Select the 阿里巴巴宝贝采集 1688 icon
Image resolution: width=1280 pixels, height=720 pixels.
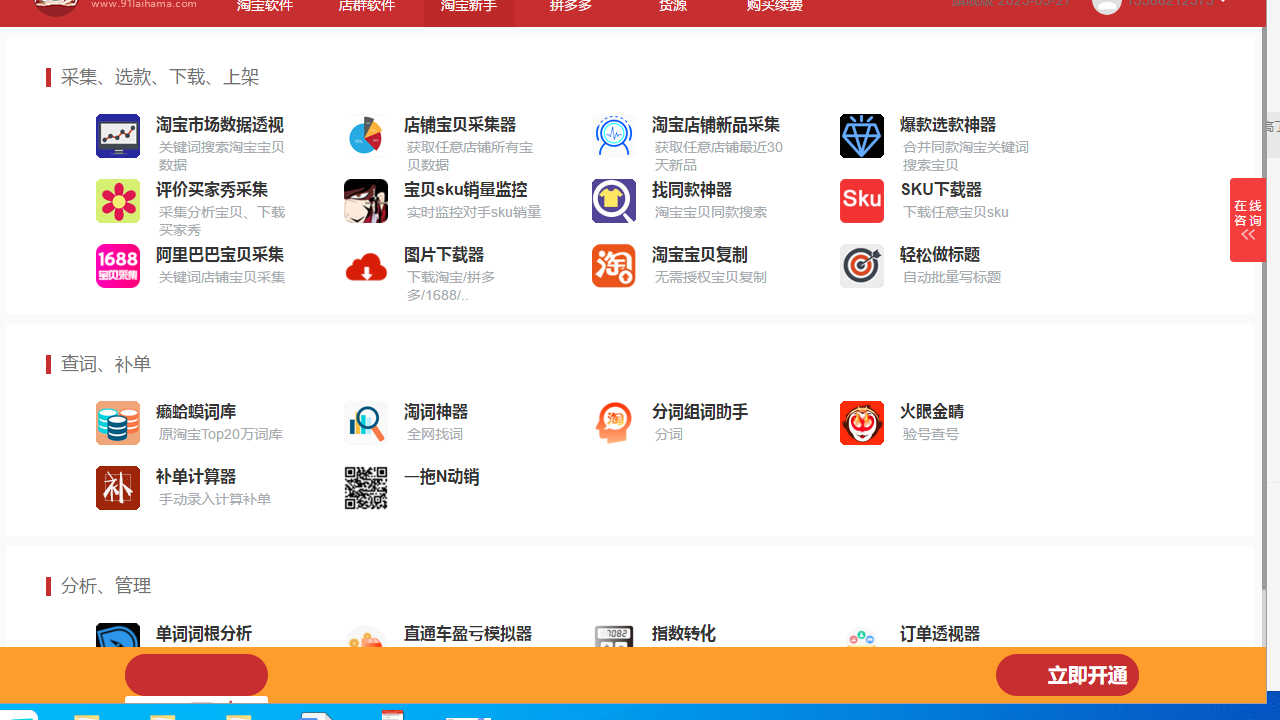[x=118, y=266]
